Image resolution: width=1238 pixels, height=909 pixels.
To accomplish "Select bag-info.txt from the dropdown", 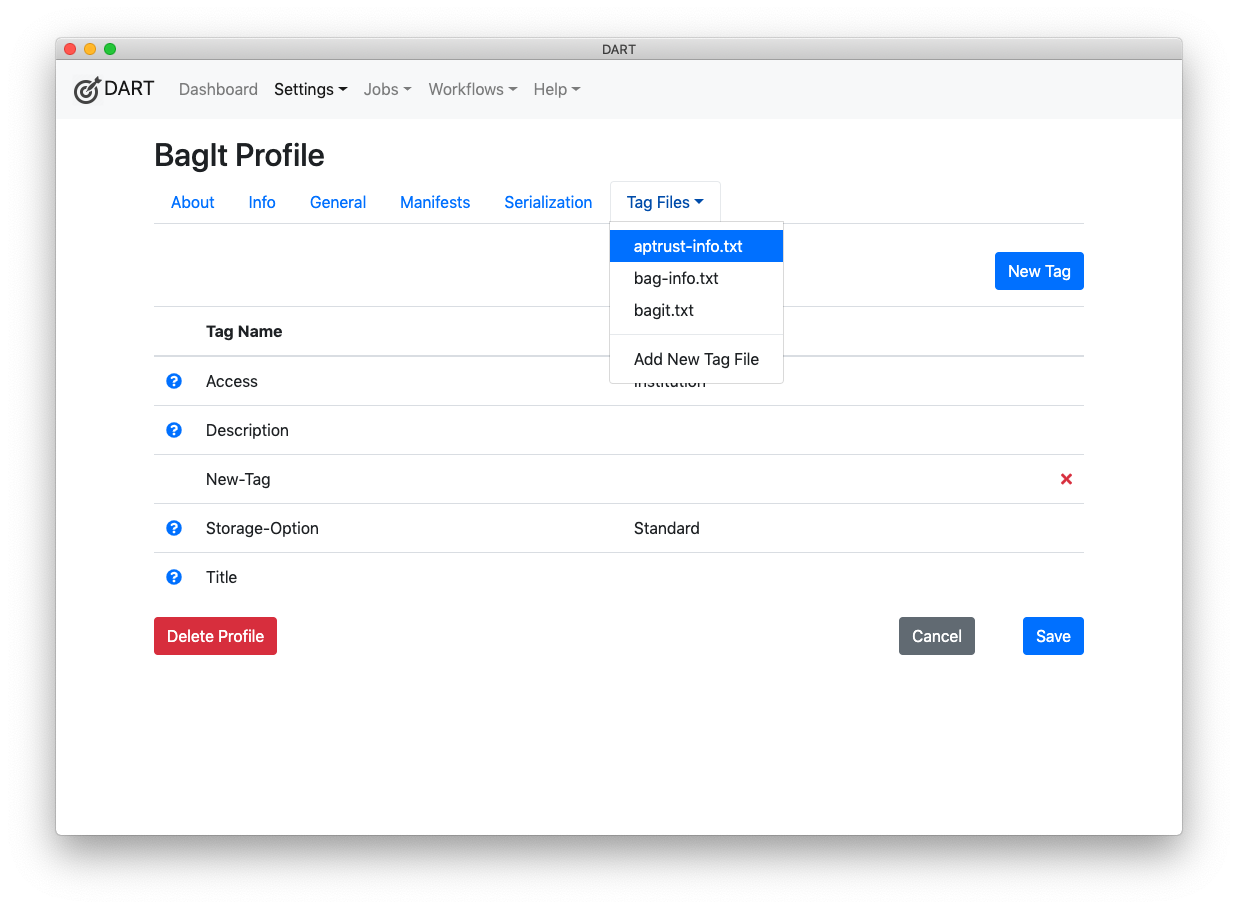I will click(676, 278).
